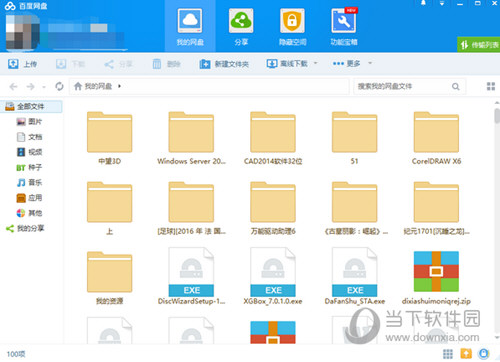
Task: Select the CorelDRAW X6 folder
Action: [x=436, y=138]
